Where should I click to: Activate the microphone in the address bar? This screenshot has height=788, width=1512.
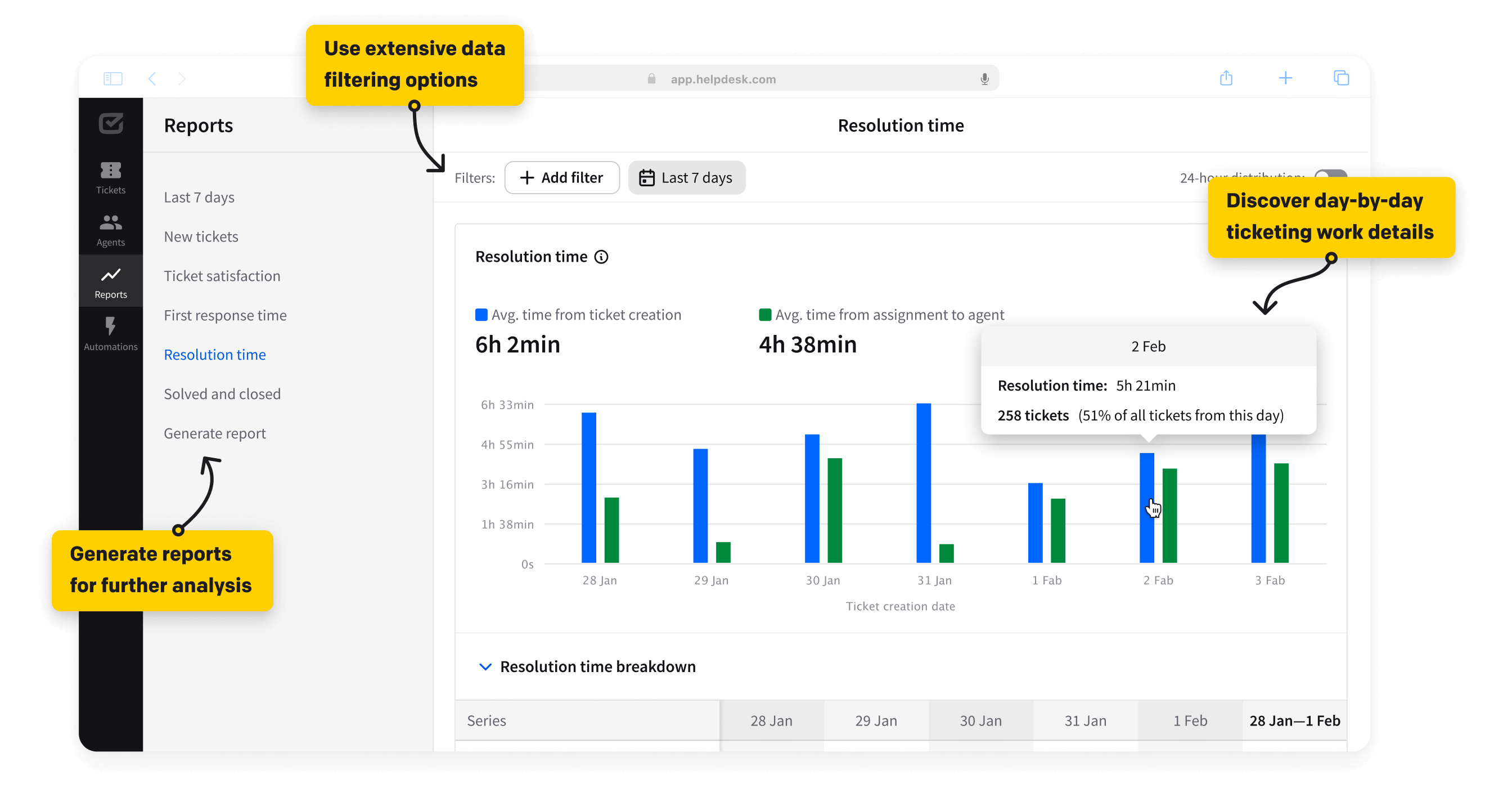985,78
